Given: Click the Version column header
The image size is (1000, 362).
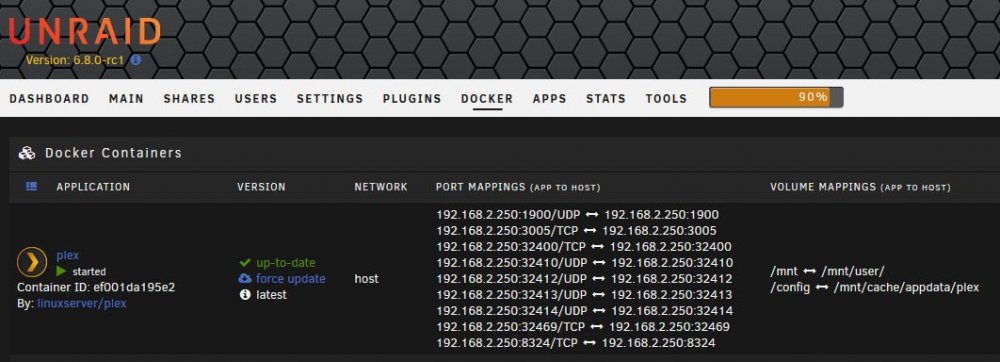Looking at the screenshot, I should click(x=261, y=187).
